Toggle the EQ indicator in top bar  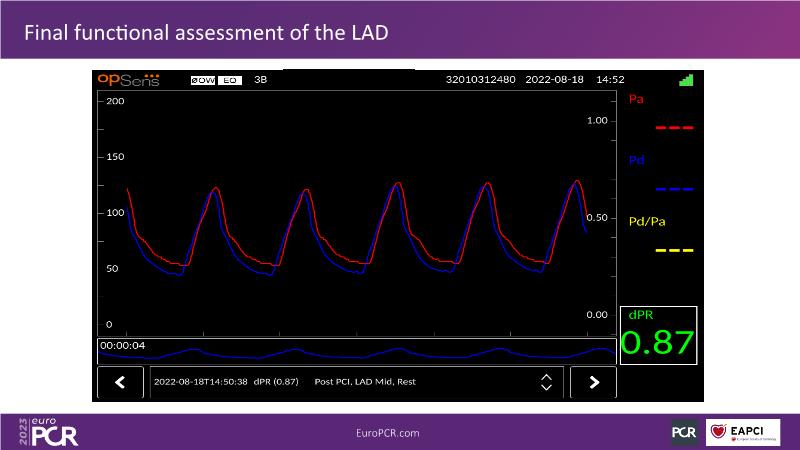229,80
